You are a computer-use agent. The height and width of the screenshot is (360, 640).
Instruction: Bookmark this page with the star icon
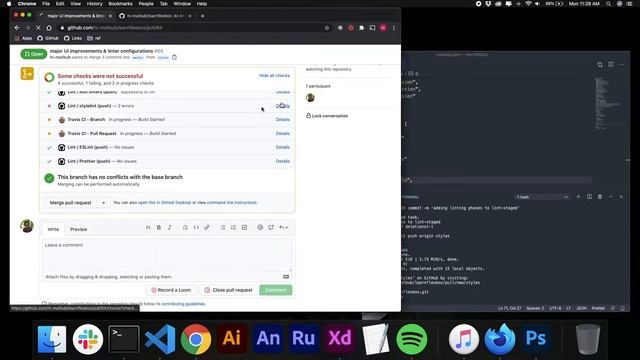point(327,28)
